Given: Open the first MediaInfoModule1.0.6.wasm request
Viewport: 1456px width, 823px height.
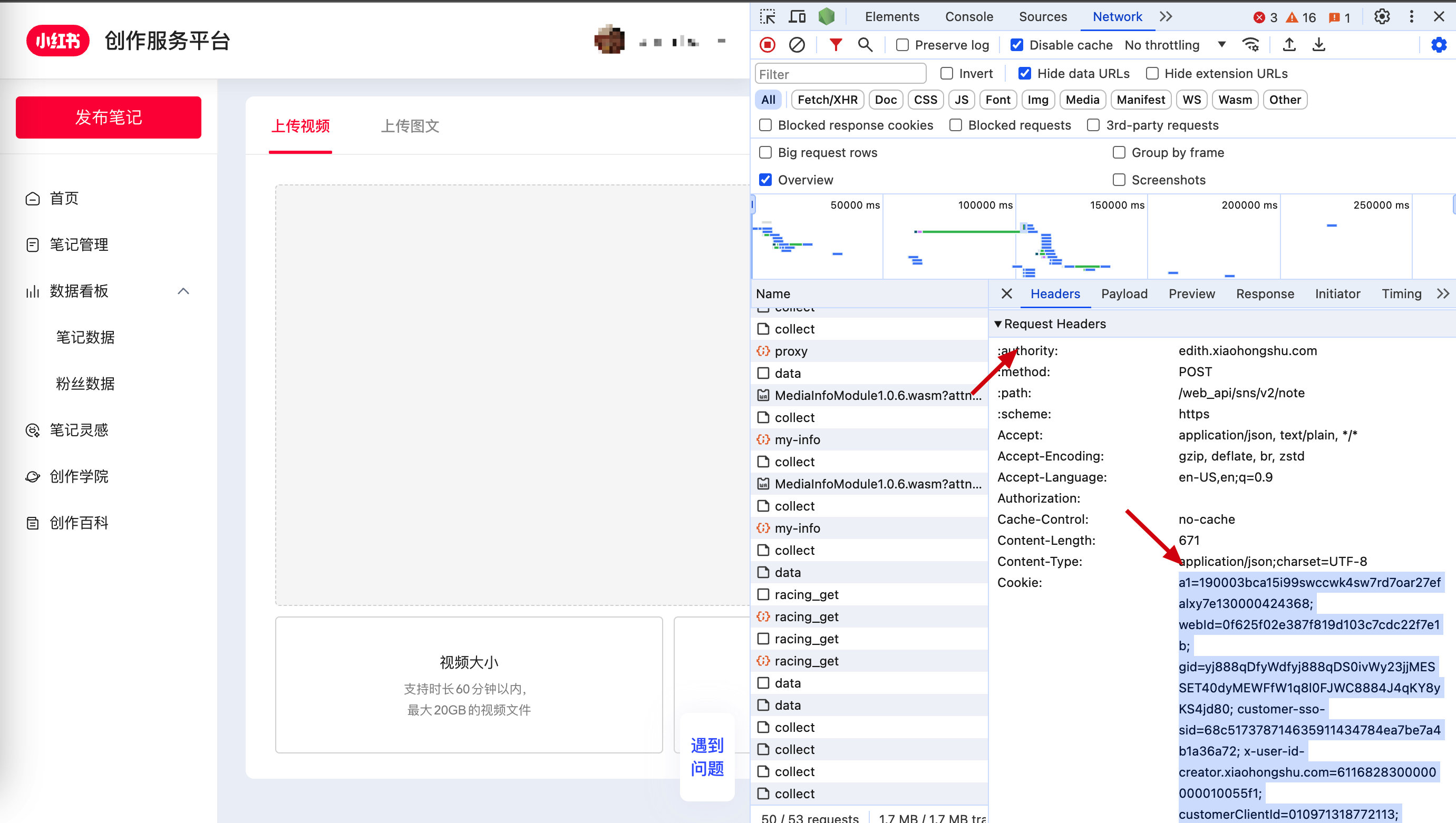Looking at the screenshot, I should (870, 395).
